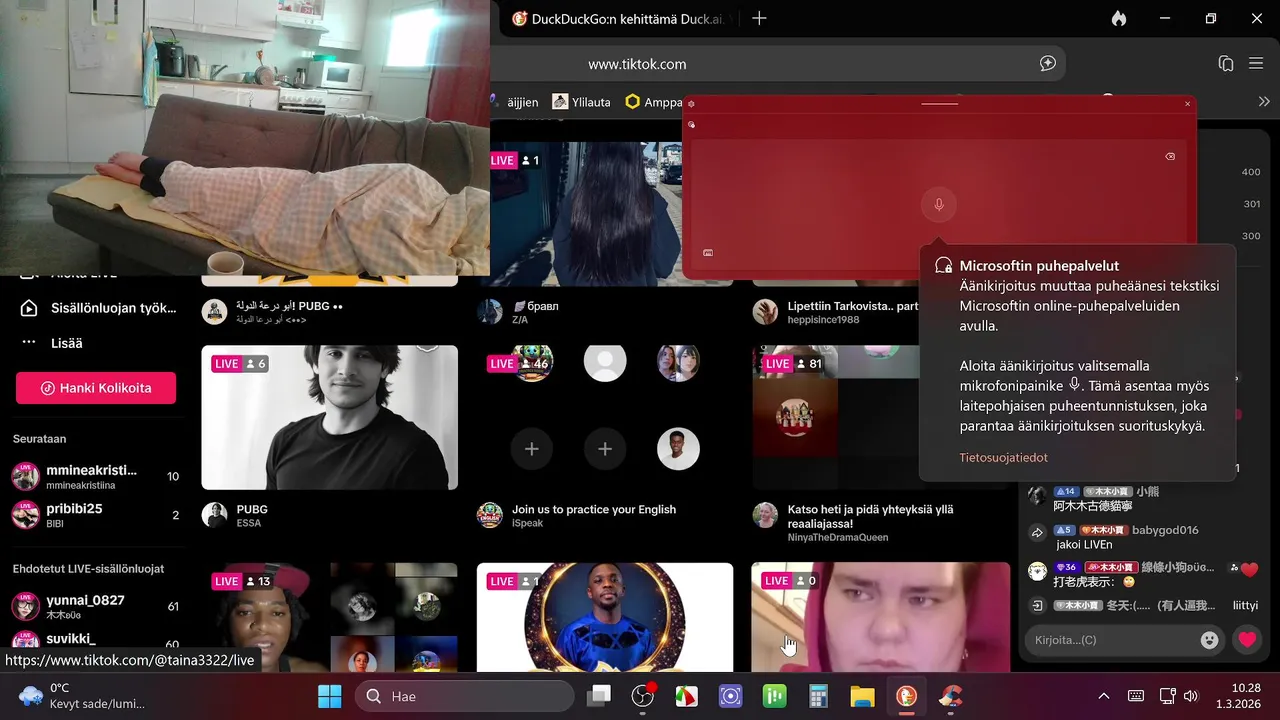The image size is (1280, 720).
Task: Open followed account pribibi25
Action: point(96,515)
